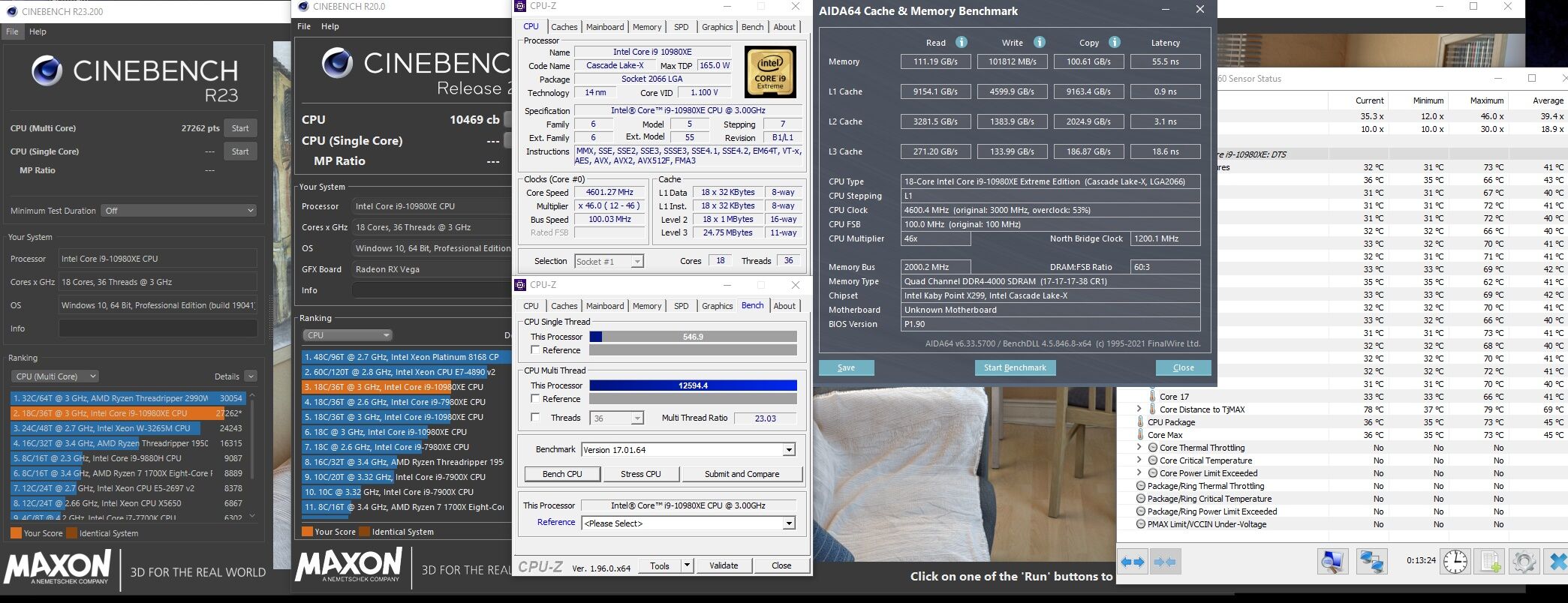Switch to Graphics tab in upper CPU-Z window
This screenshot has height=603, width=1568.
[717, 27]
